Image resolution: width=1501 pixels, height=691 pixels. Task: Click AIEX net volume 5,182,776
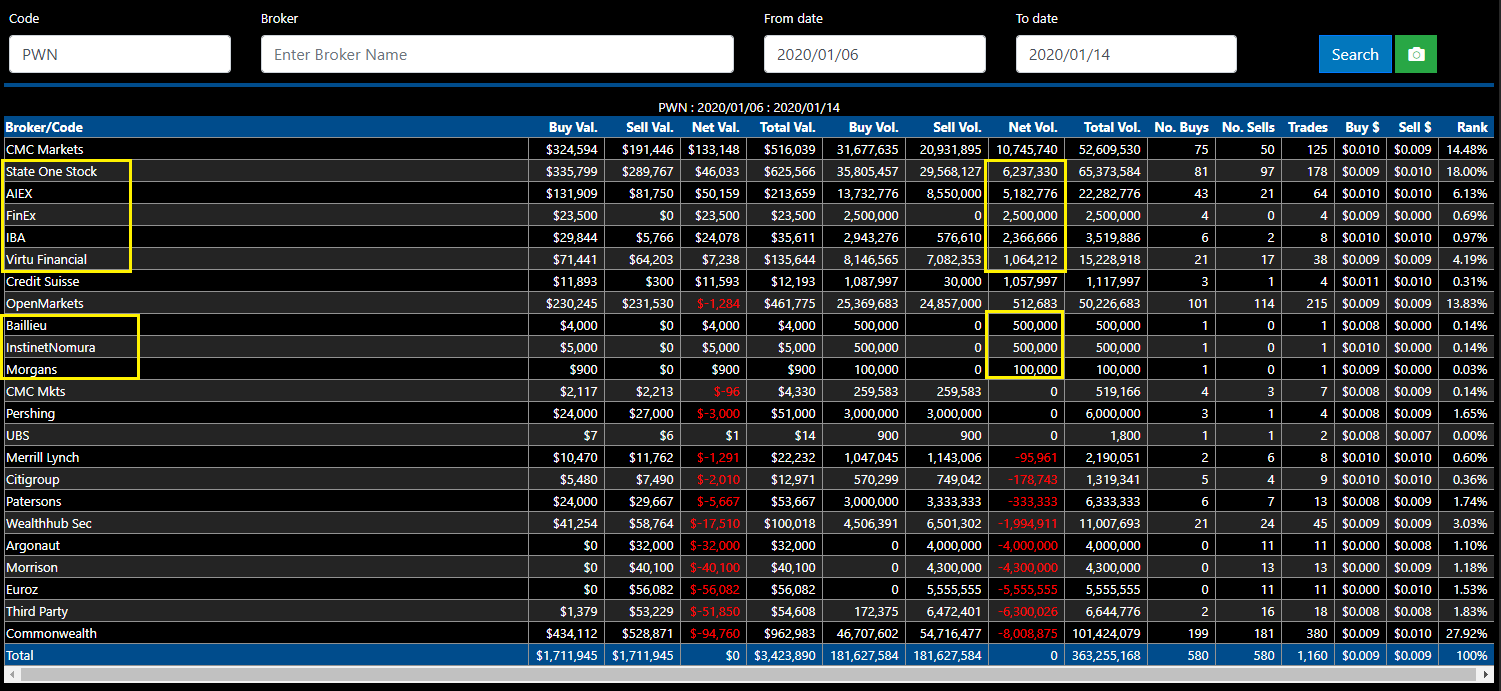tap(1029, 193)
